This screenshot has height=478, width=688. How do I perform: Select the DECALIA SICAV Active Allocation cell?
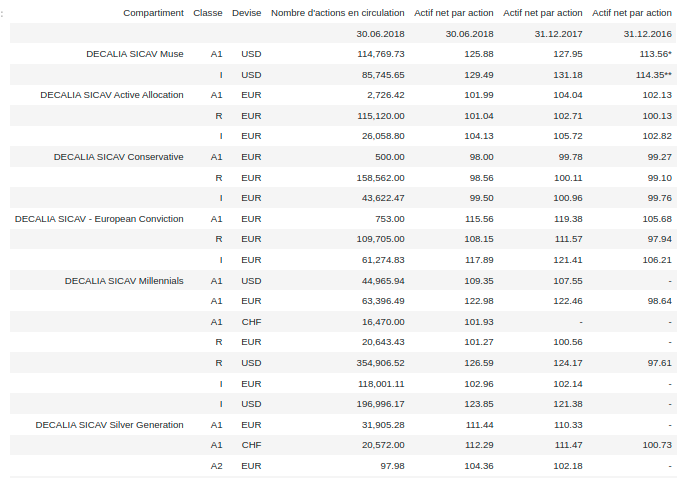(112, 95)
